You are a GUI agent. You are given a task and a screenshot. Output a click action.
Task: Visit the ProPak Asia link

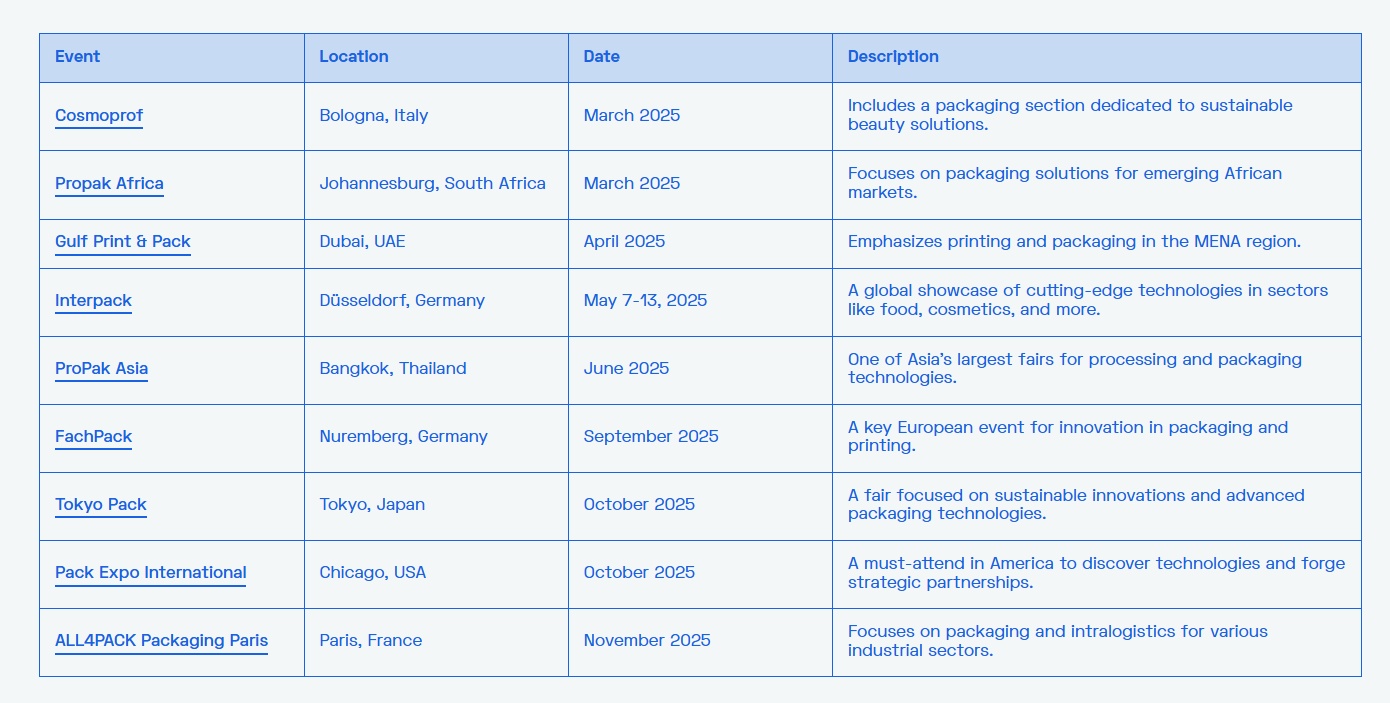coord(101,369)
